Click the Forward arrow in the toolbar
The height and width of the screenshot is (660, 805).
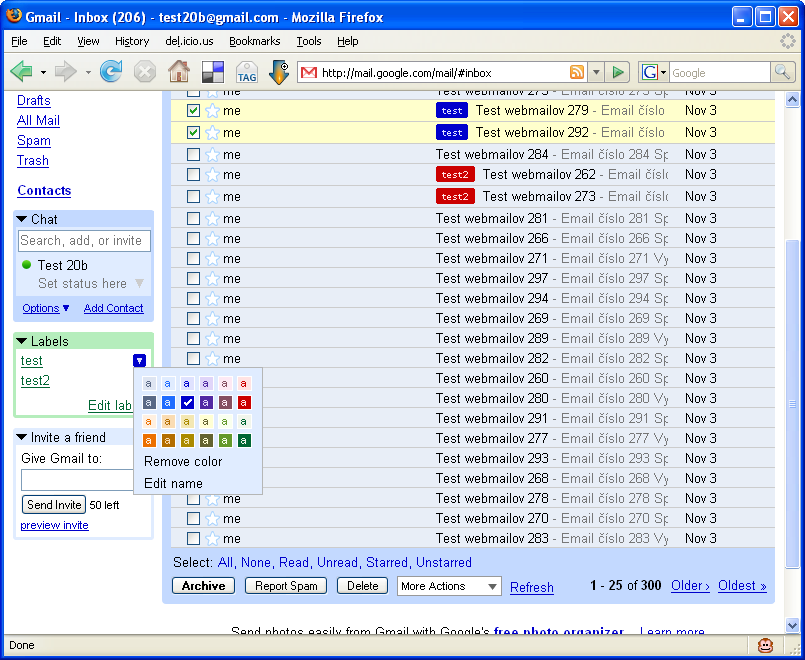click(65, 72)
